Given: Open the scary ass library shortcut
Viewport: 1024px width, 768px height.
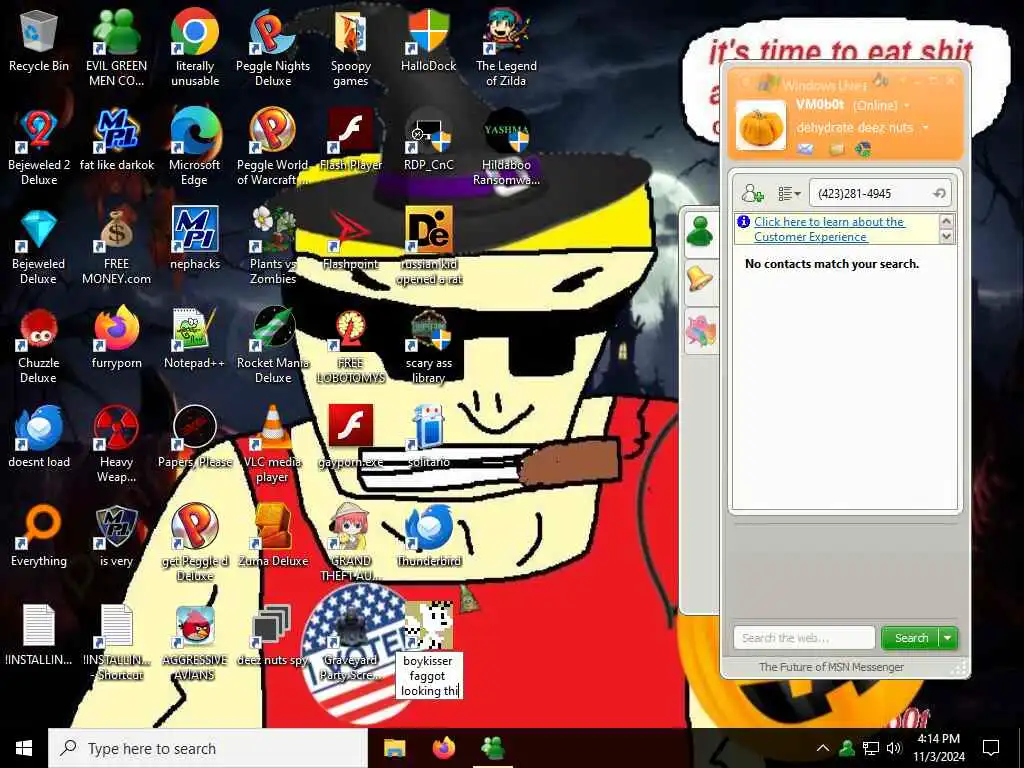Looking at the screenshot, I should click(428, 345).
